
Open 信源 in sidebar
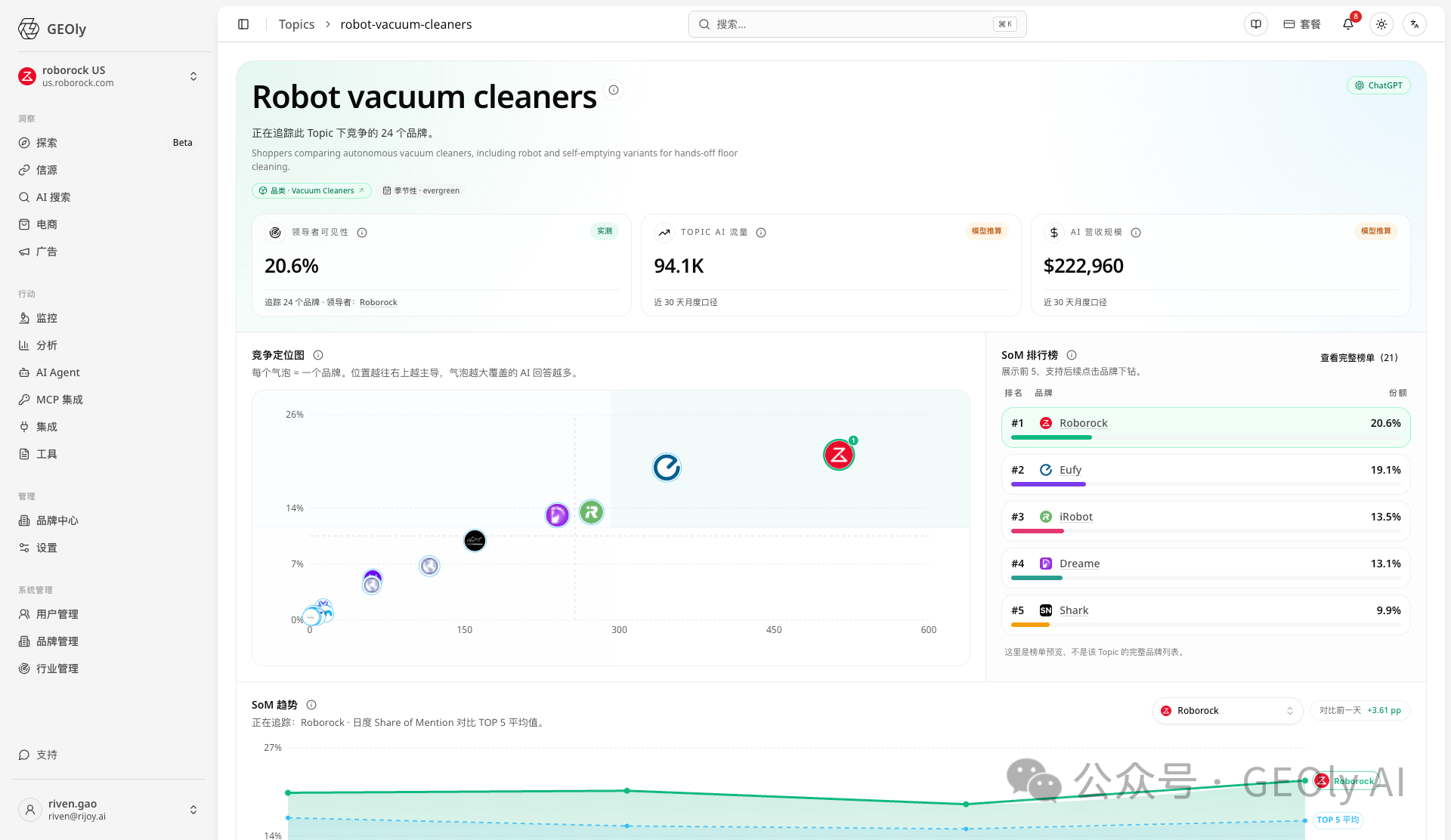pos(109,170)
